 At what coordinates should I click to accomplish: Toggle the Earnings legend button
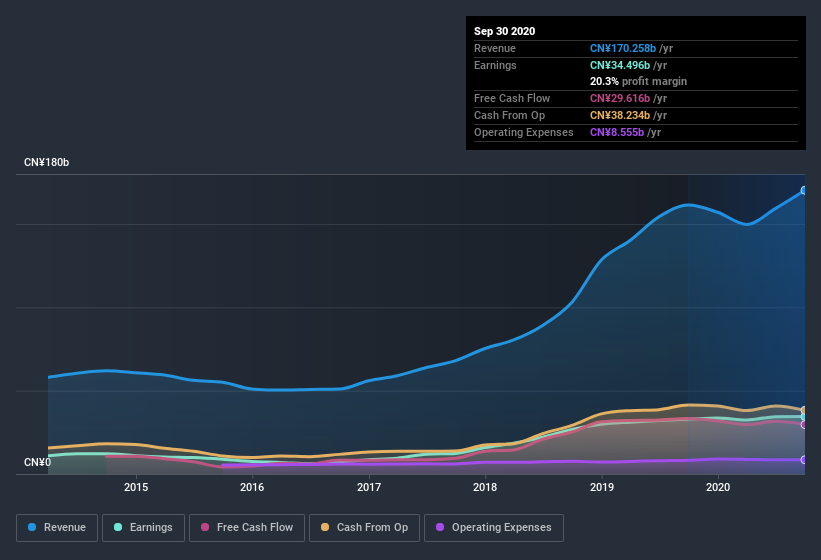pos(143,528)
